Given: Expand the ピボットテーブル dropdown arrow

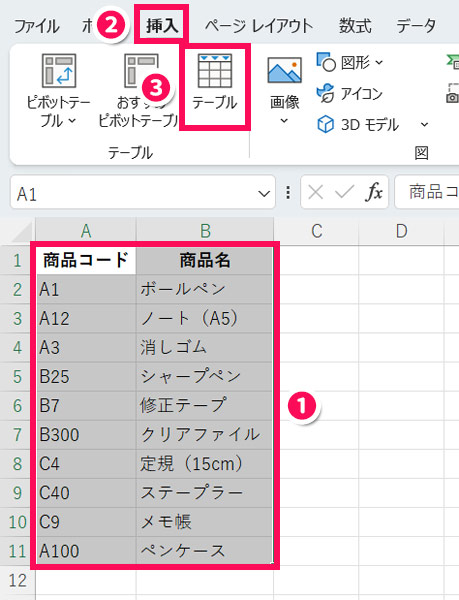Looking at the screenshot, I should pyautogui.click(x=72, y=121).
